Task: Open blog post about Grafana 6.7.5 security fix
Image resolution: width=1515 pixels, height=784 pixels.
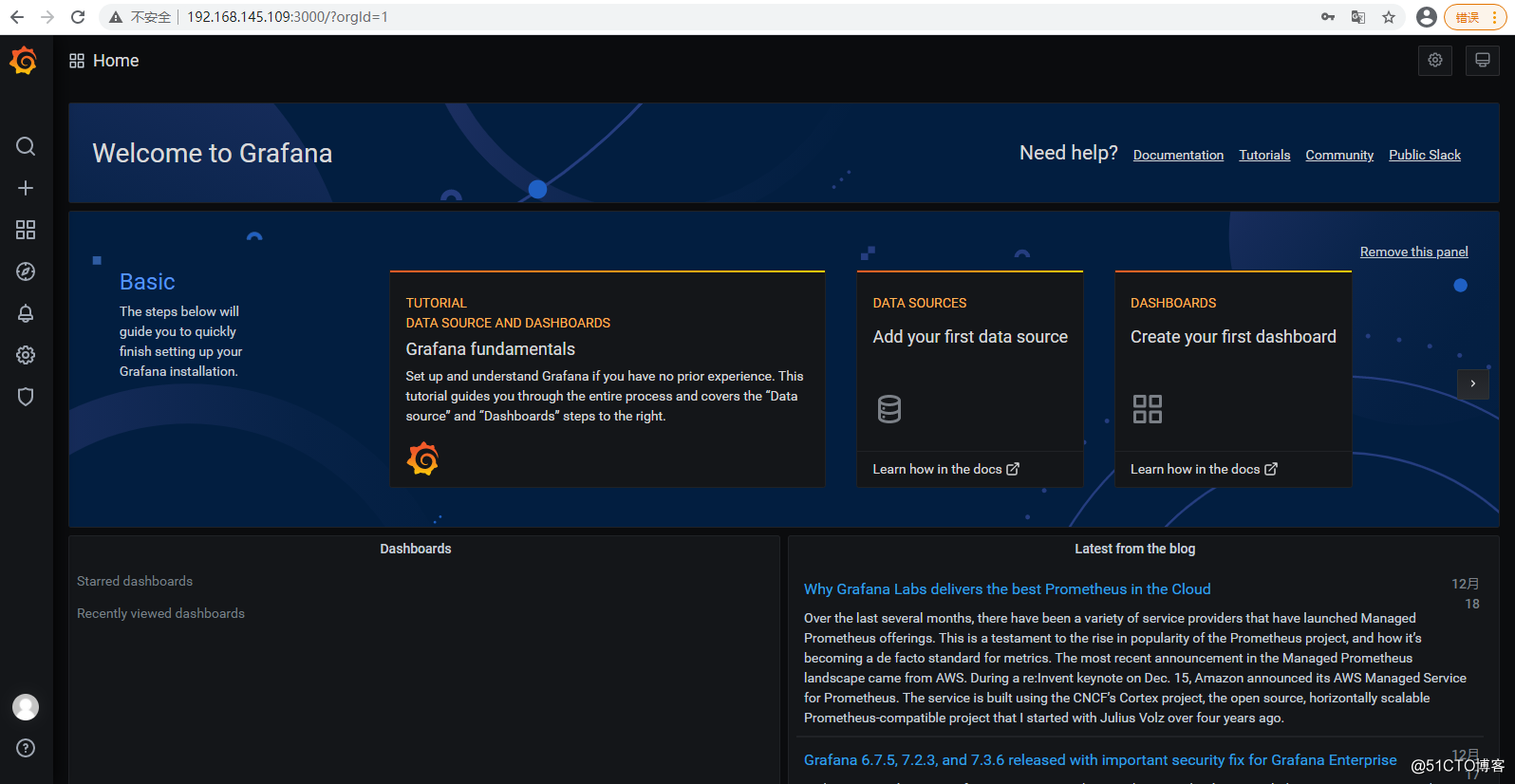Action: tap(1100, 760)
